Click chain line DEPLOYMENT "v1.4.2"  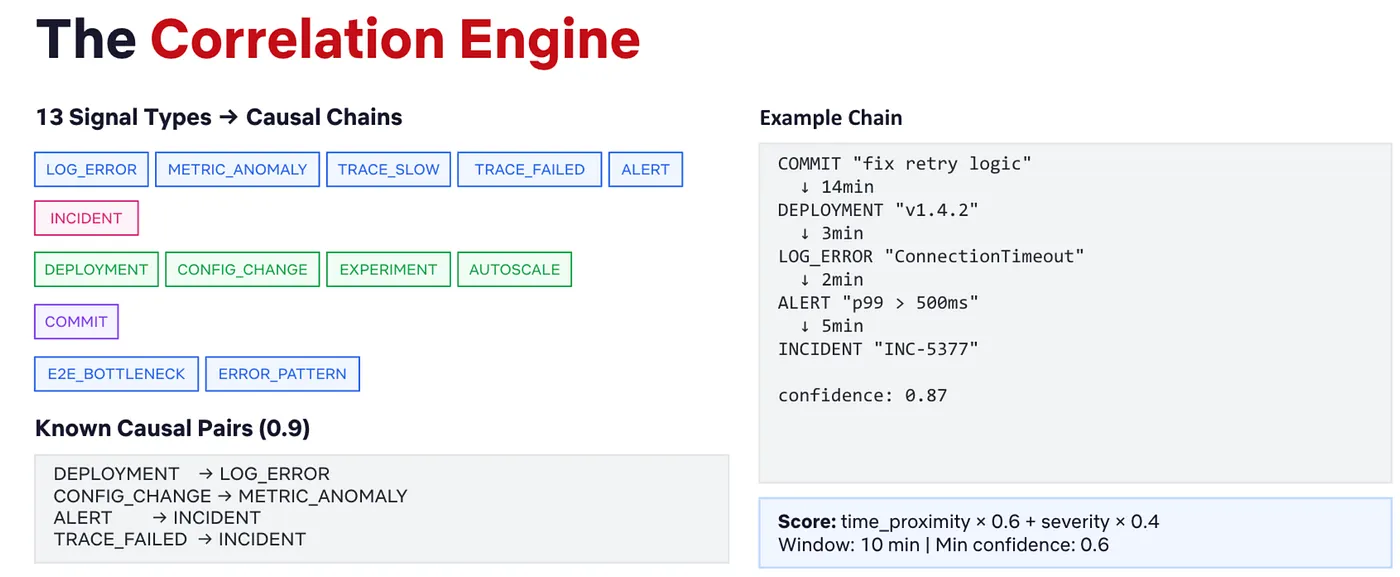point(878,210)
